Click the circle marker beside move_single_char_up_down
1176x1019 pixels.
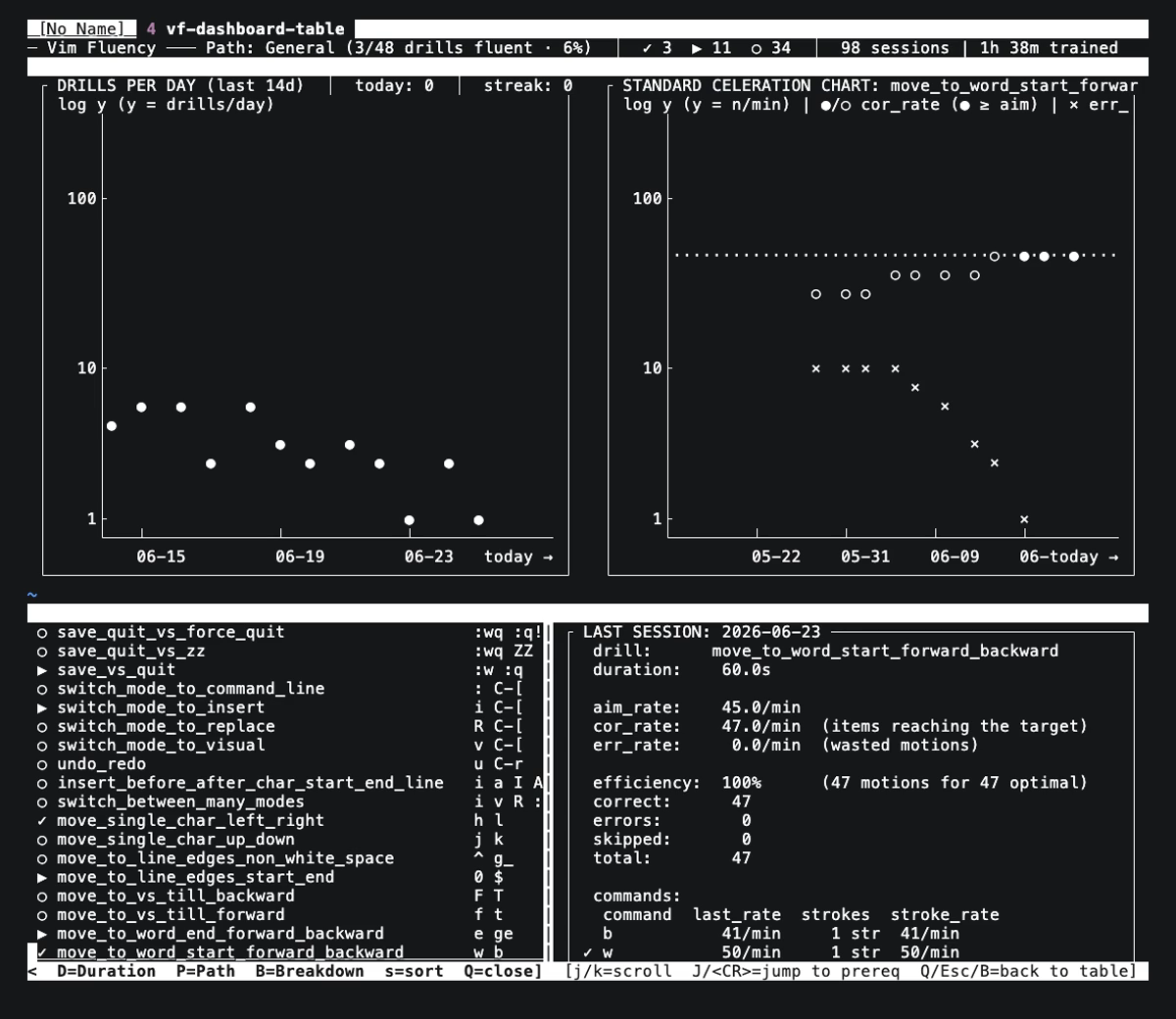tap(42, 840)
